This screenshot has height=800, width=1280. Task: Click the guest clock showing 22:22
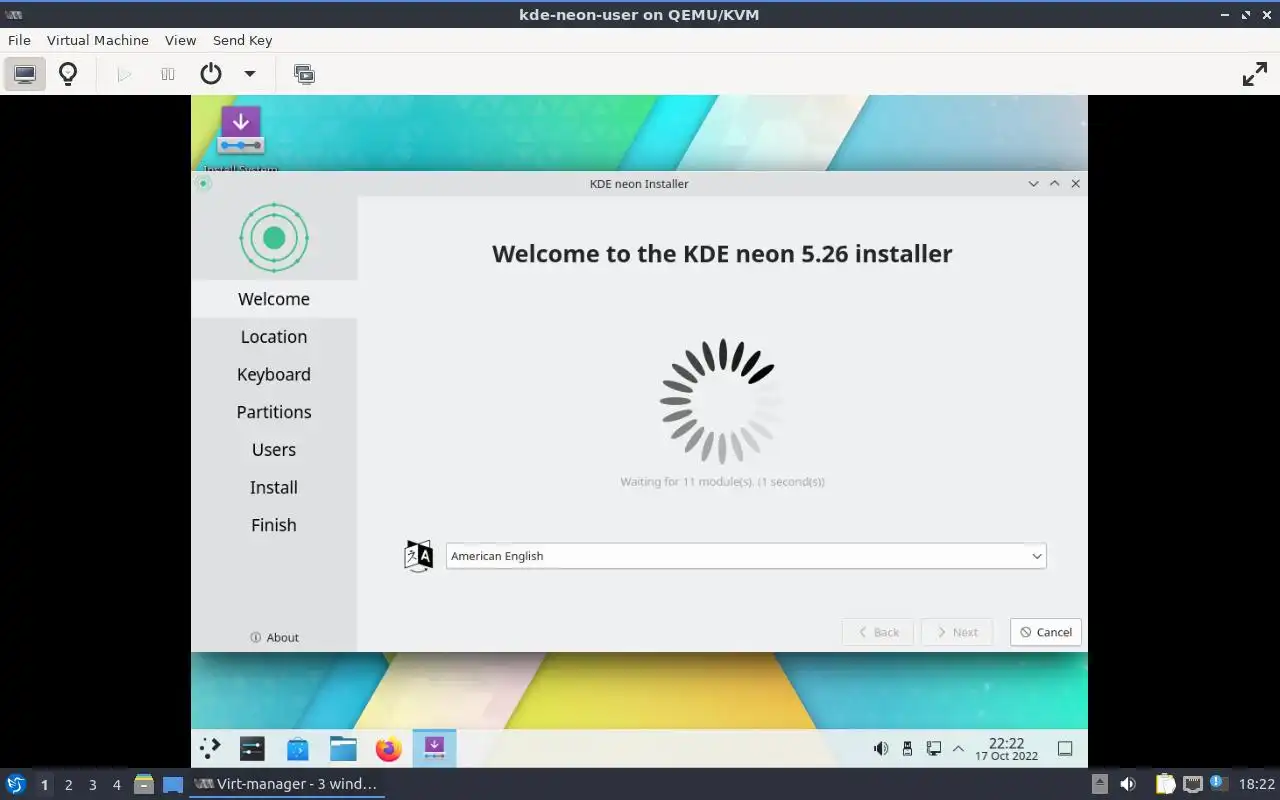click(x=1007, y=749)
